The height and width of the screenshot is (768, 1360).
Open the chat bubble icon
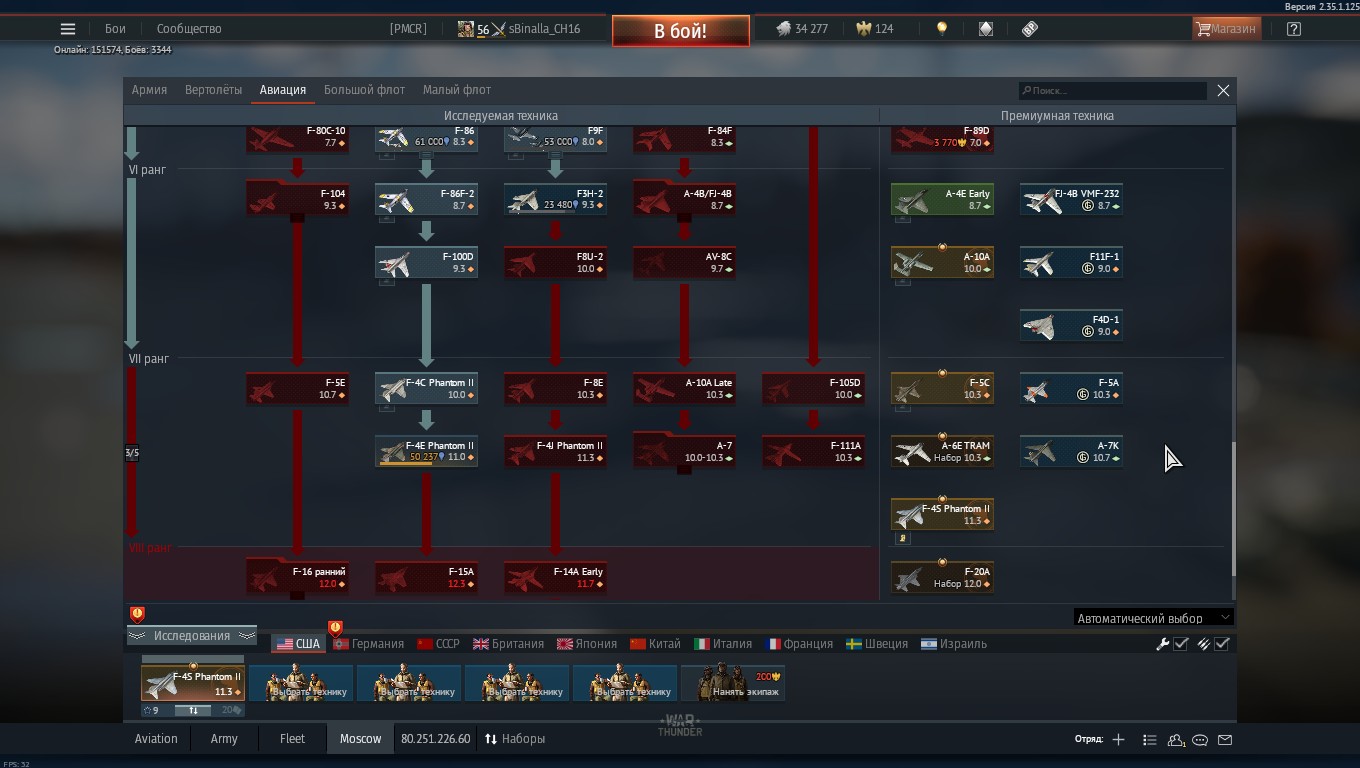tap(1200, 740)
